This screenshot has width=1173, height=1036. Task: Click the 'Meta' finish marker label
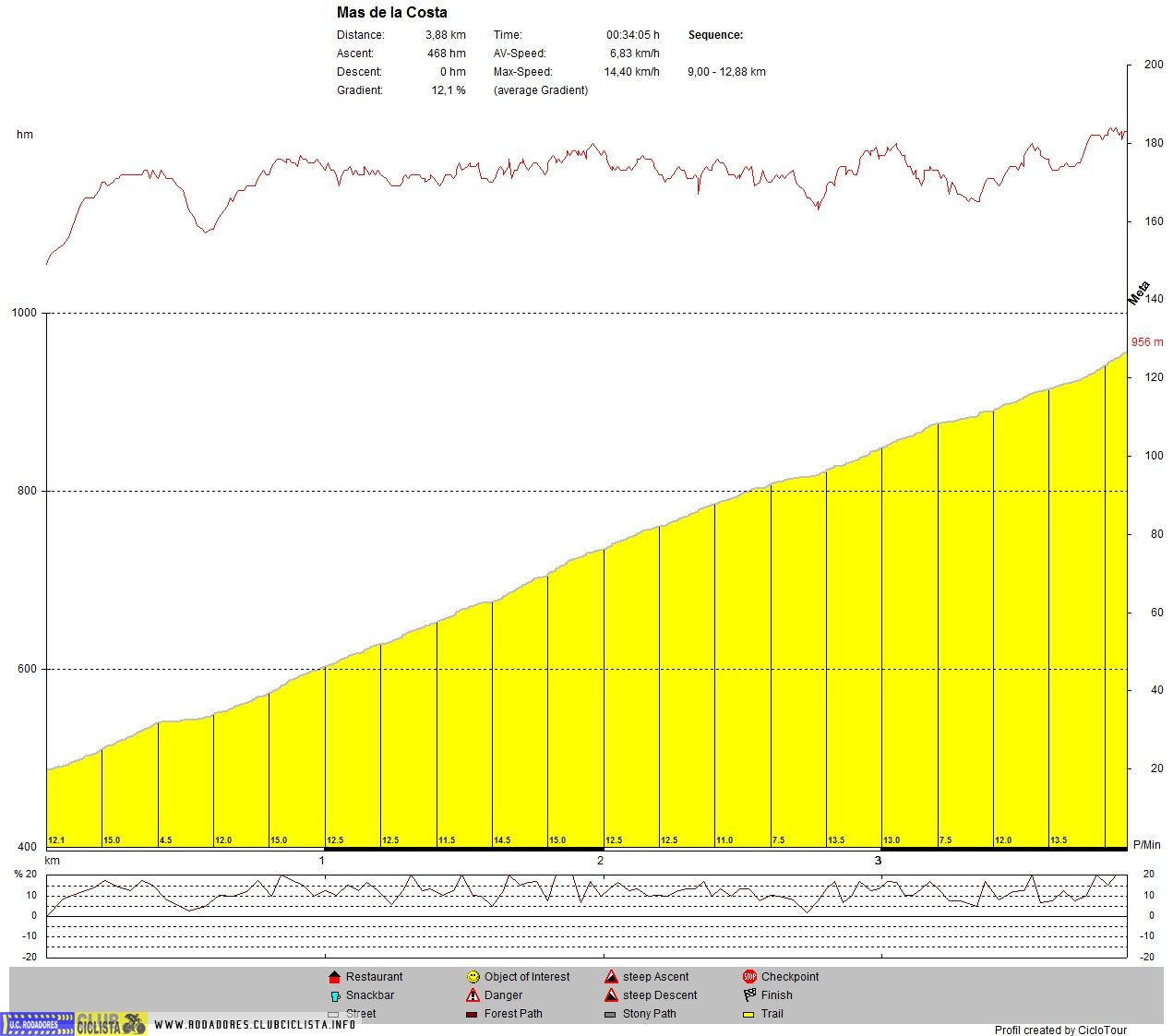[x=1139, y=292]
